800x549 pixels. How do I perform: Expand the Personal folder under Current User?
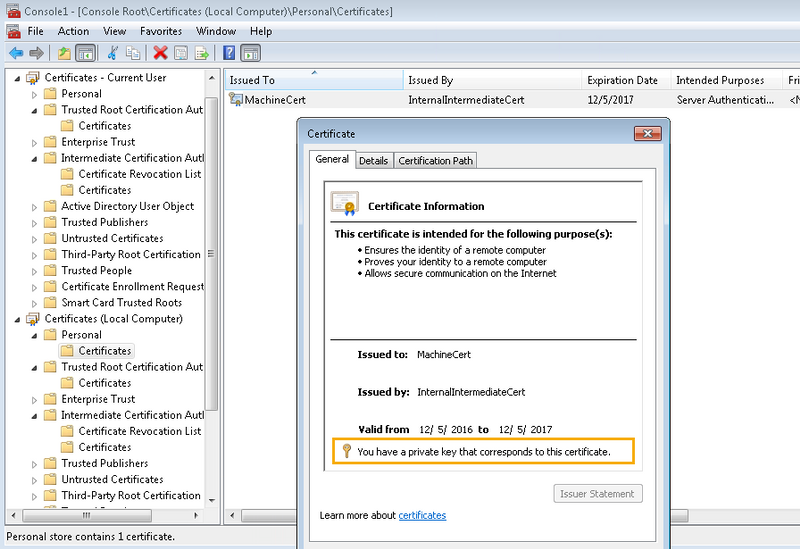click(35, 94)
